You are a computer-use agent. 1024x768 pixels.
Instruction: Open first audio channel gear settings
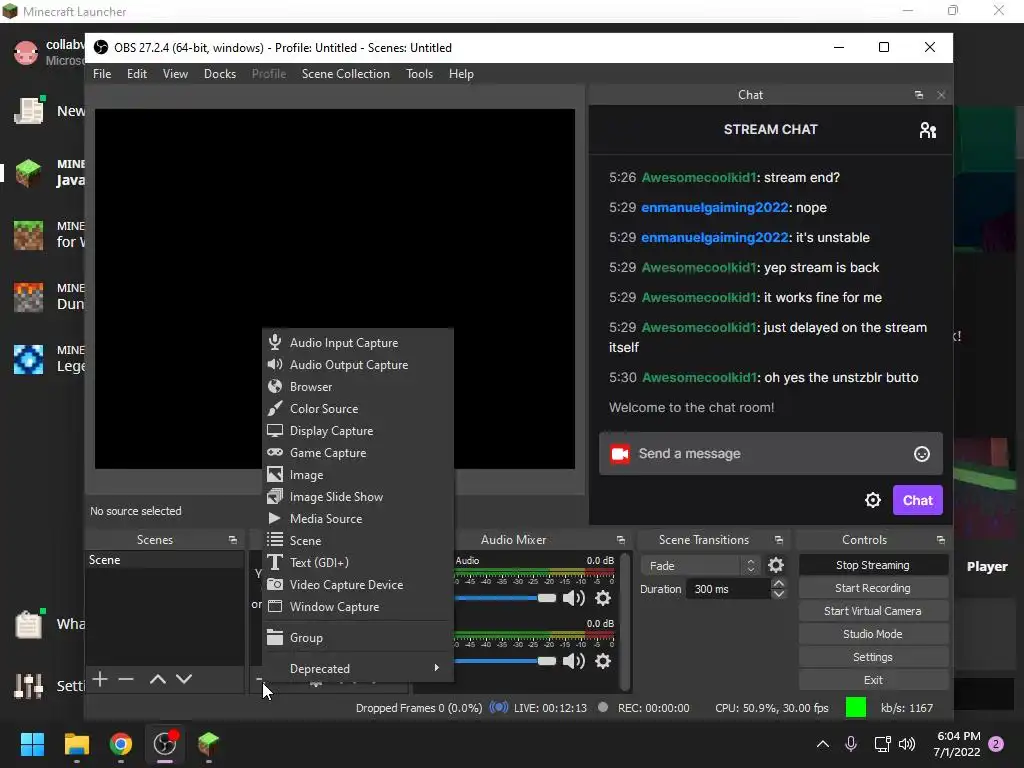coord(603,598)
